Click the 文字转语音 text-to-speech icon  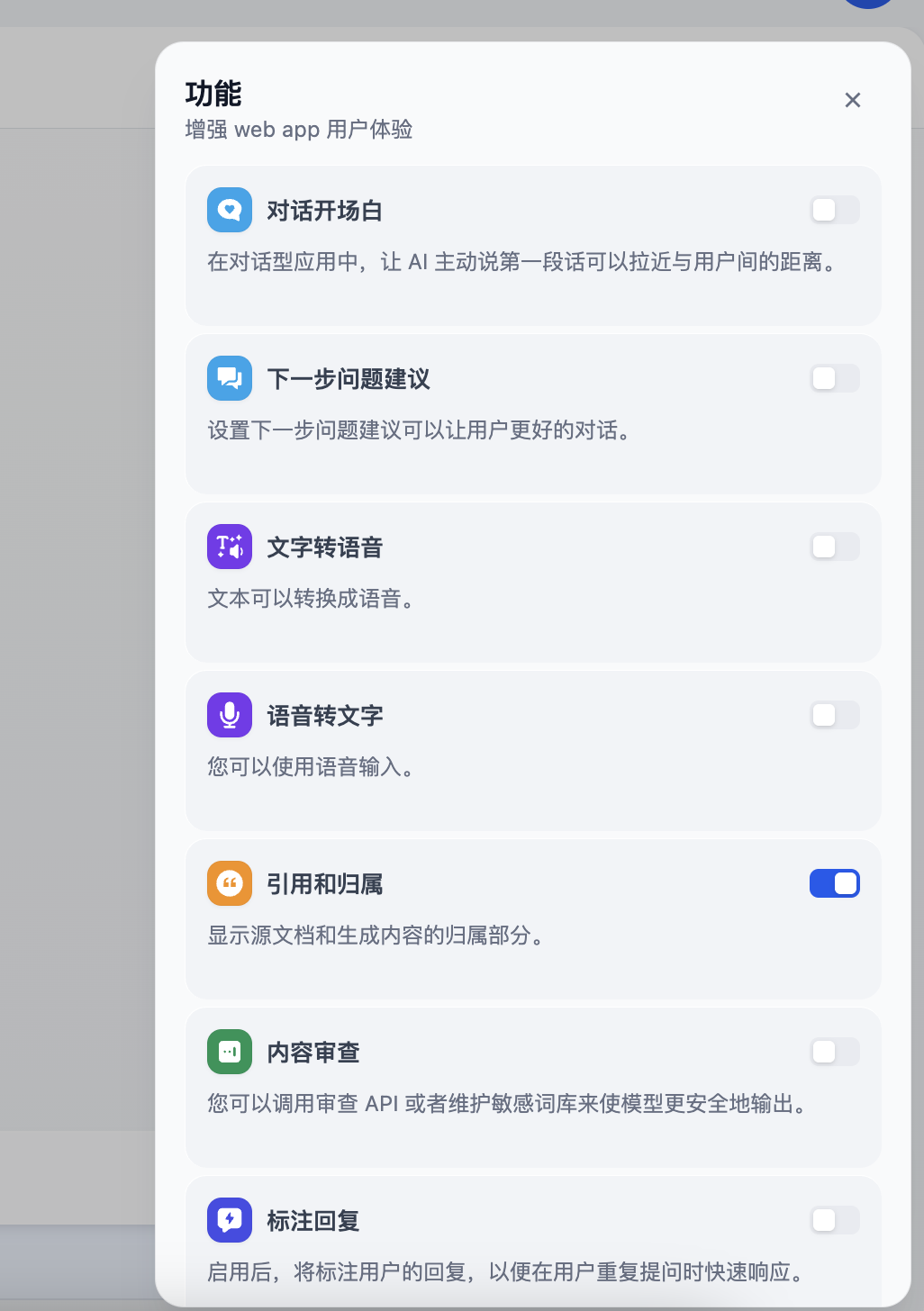230,547
